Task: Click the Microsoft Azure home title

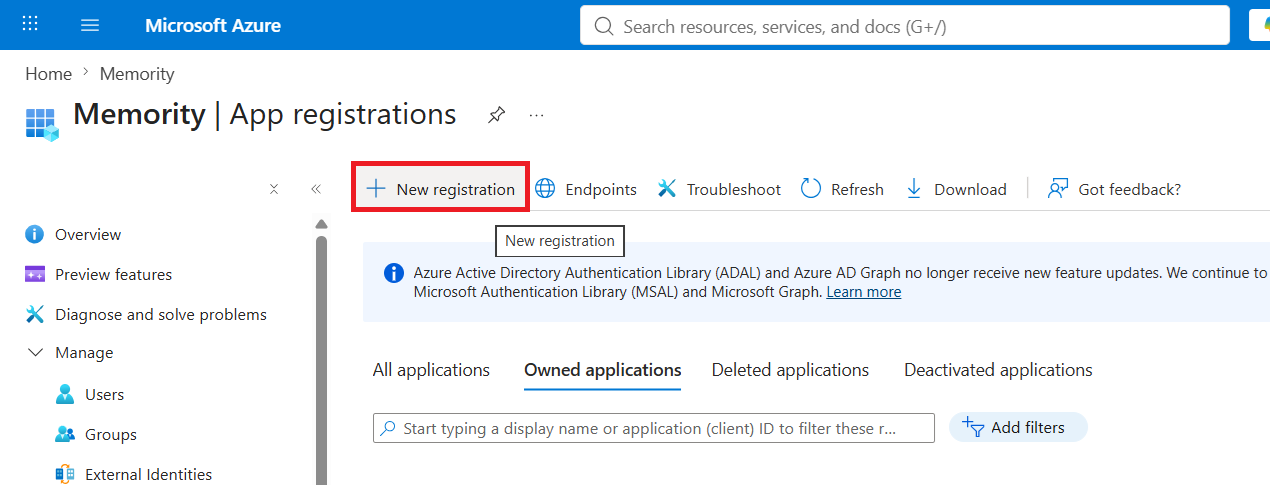Action: [213, 25]
